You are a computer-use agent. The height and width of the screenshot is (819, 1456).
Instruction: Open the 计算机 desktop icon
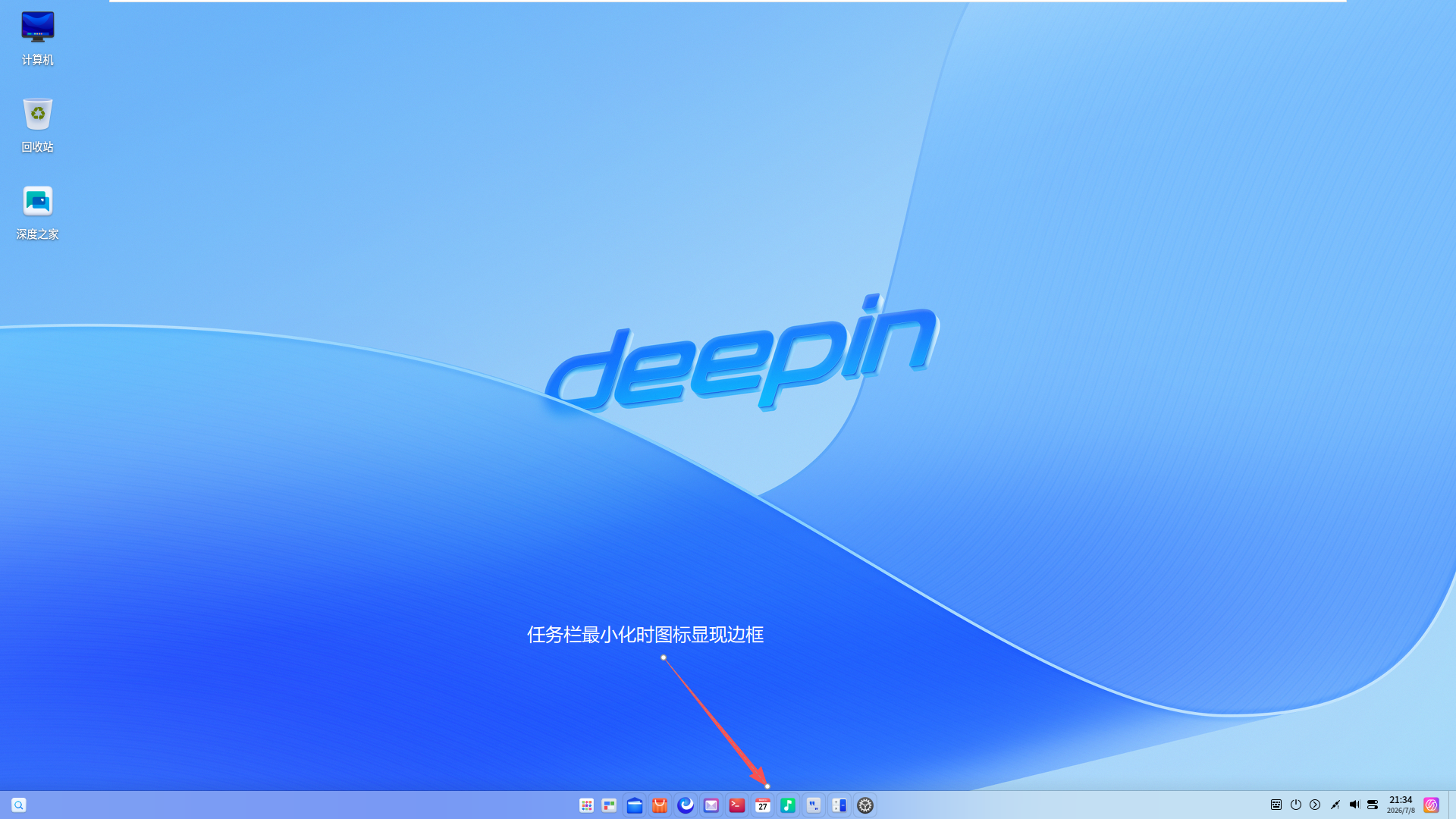point(37,38)
